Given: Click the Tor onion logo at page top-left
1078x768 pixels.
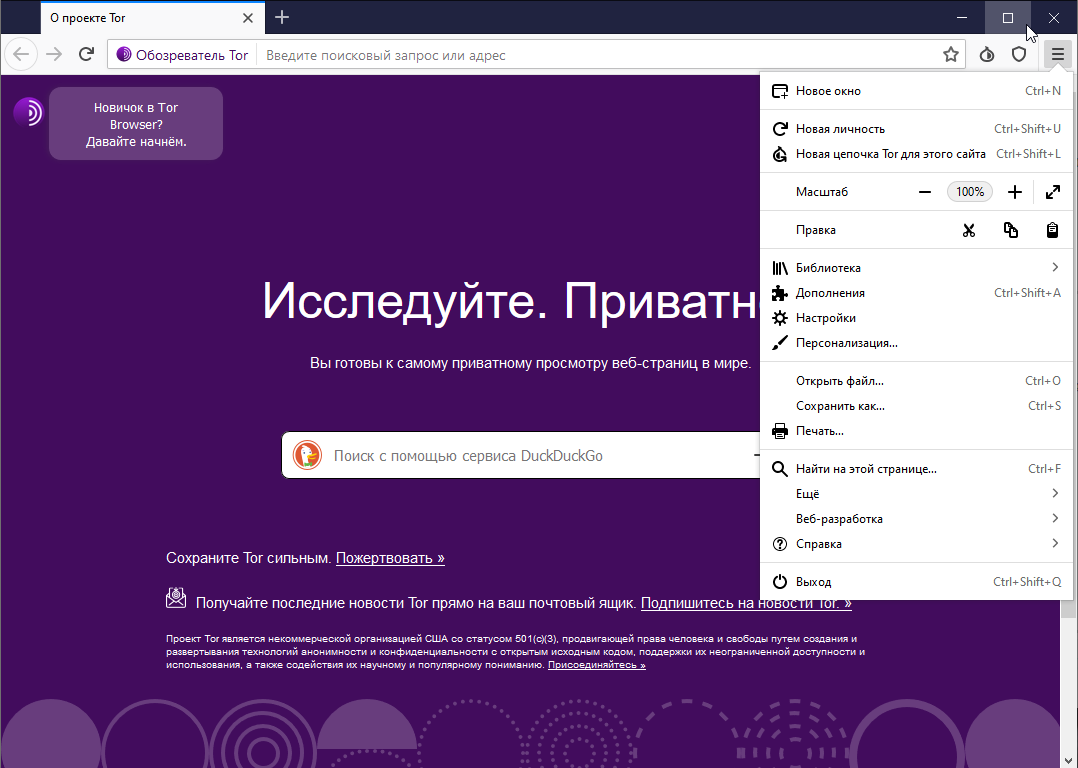Looking at the screenshot, I should coord(28,111).
